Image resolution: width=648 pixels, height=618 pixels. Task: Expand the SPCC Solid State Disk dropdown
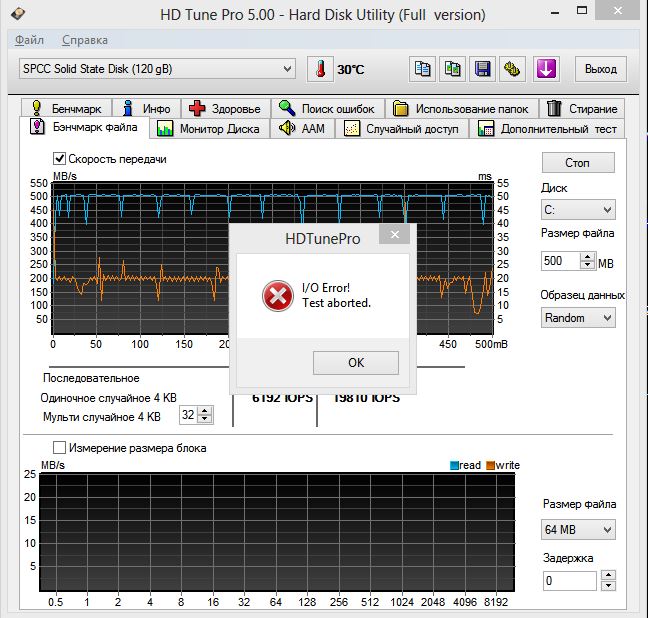point(157,69)
